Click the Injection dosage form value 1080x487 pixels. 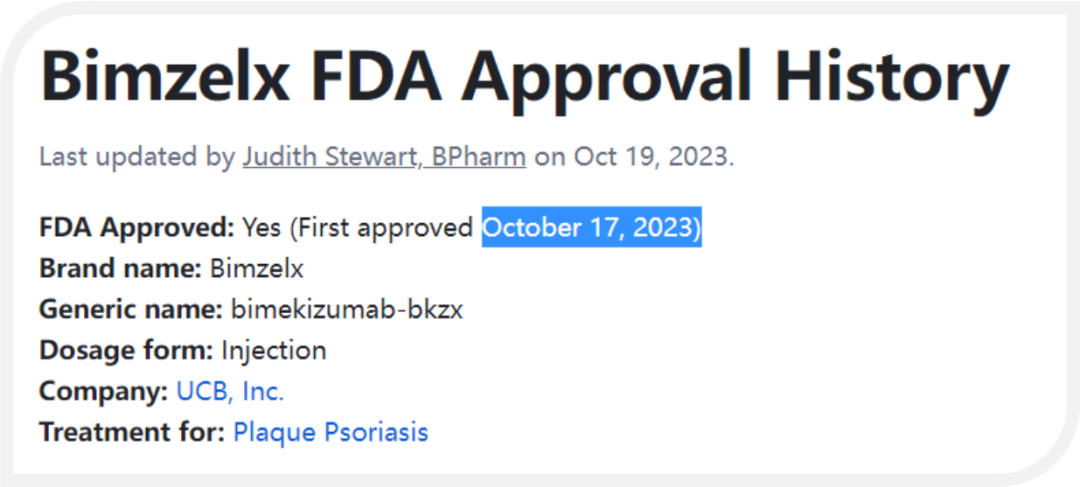click(x=273, y=351)
